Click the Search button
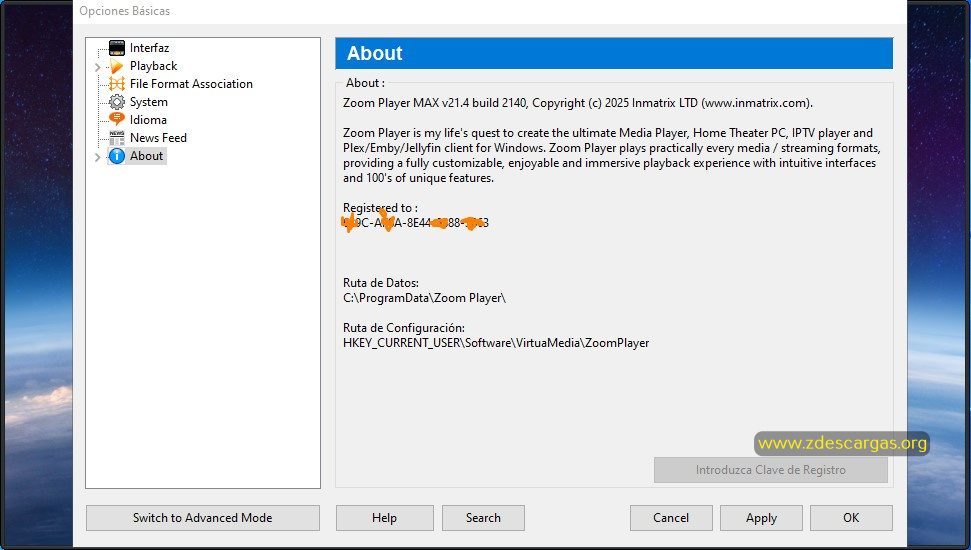This screenshot has height=550, width=971. tap(483, 518)
